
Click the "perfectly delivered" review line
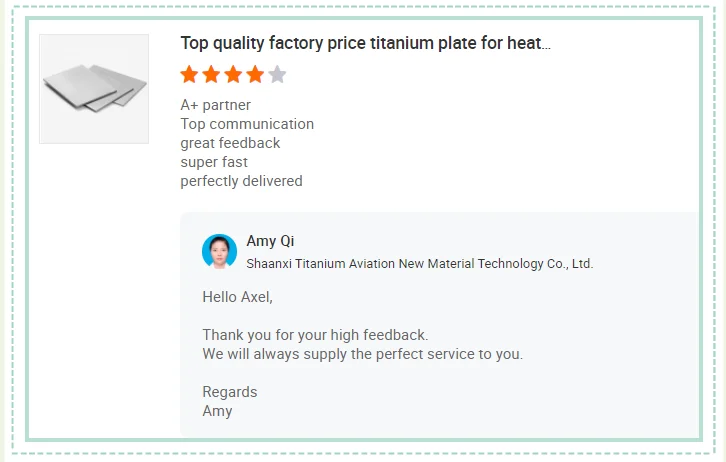coord(241,181)
